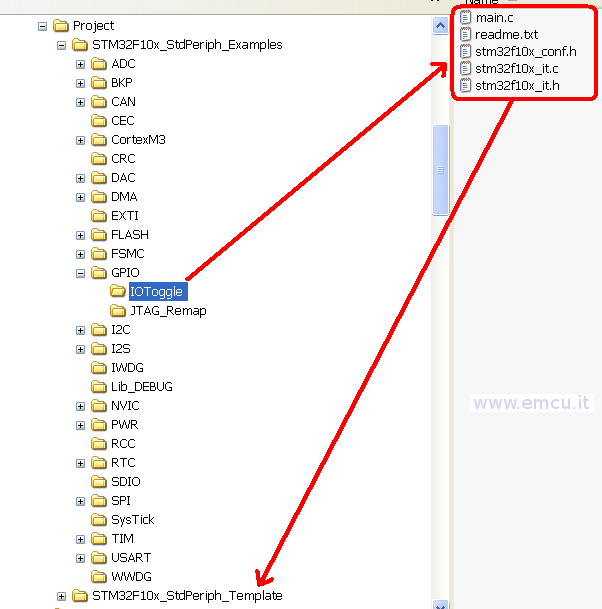
Task: Click the SysTick folder icon
Action: [99, 519]
